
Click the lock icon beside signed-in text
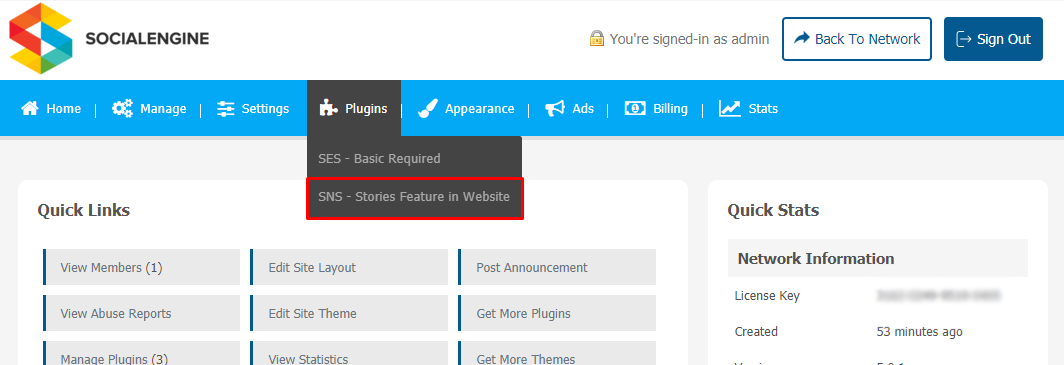pyautogui.click(x=596, y=39)
